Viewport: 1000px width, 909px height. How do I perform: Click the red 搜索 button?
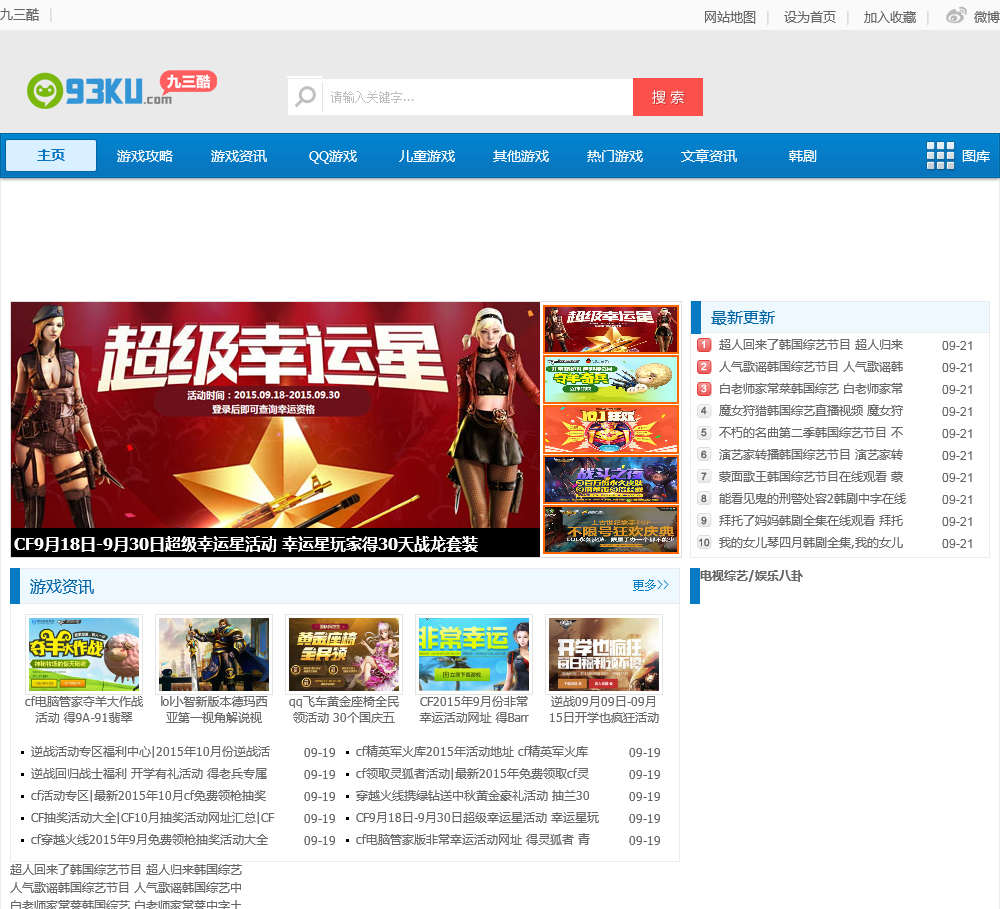point(668,97)
